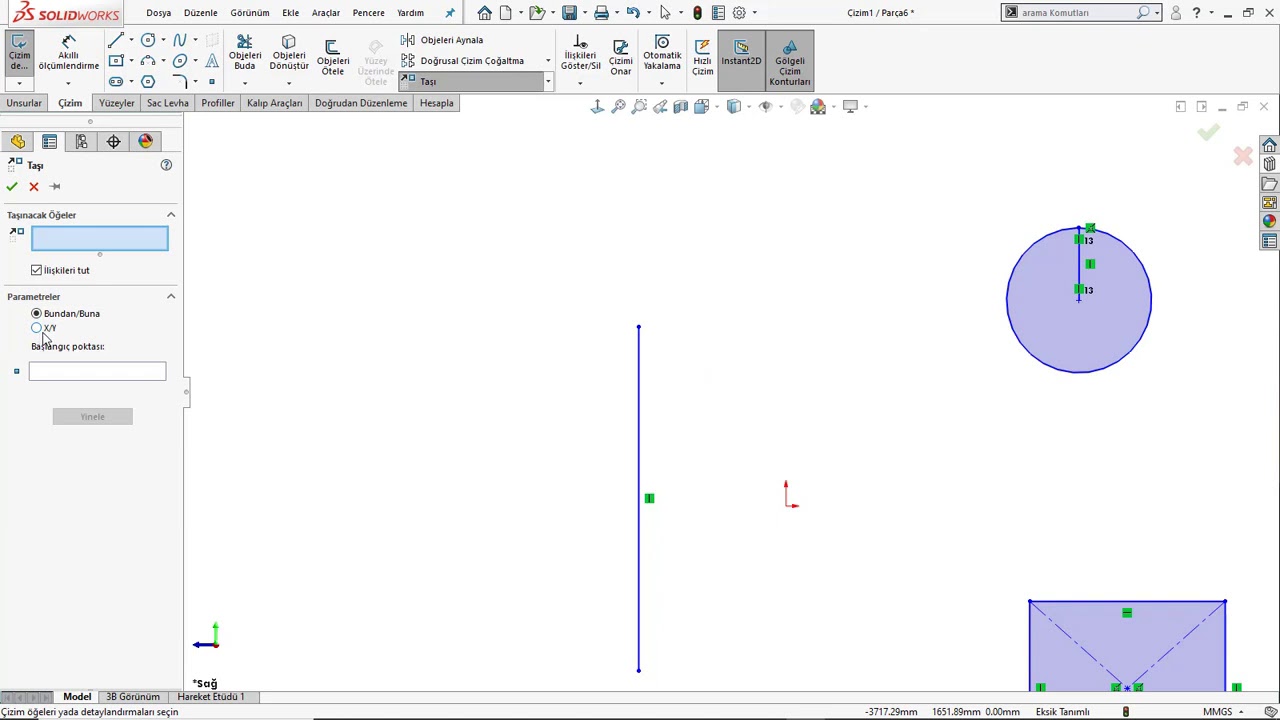Select the Line sketch tool
The height and width of the screenshot is (720, 1280).
click(x=116, y=40)
